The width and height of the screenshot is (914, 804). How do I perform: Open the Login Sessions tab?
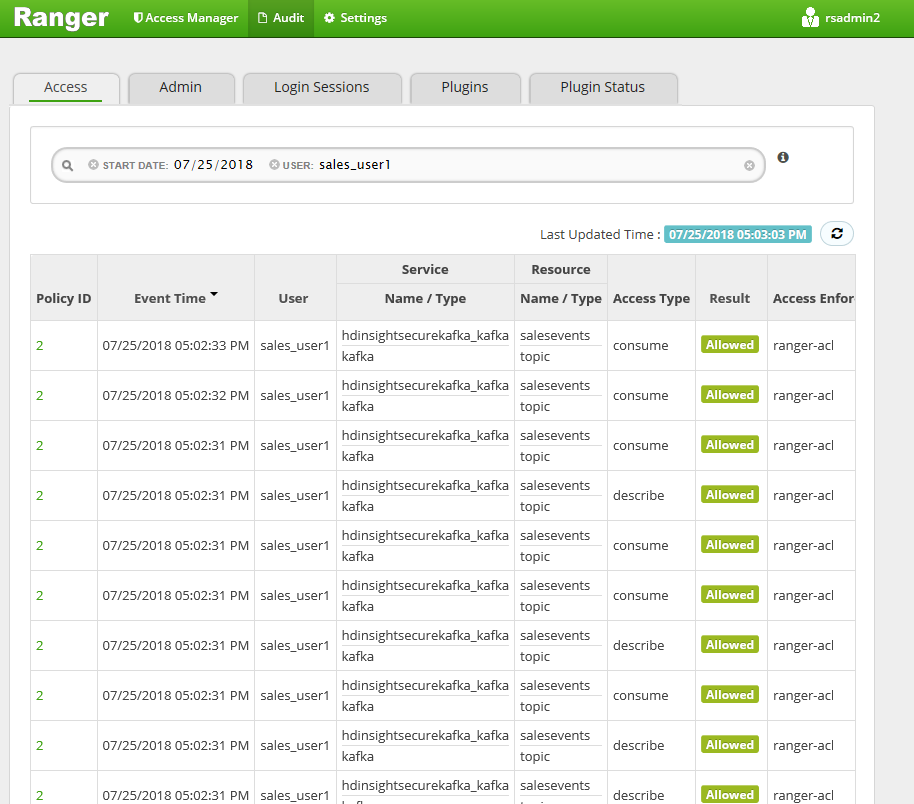(322, 87)
